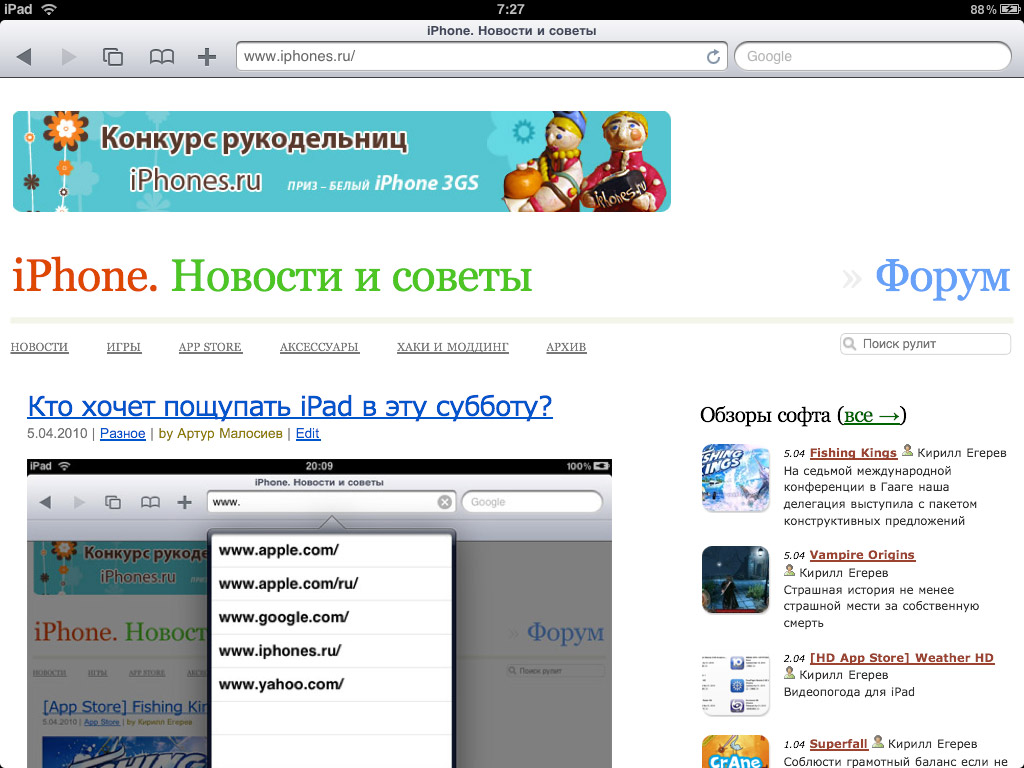Open the Safari pages/tabs icon
The image size is (1024, 768).
pos(113,57)
